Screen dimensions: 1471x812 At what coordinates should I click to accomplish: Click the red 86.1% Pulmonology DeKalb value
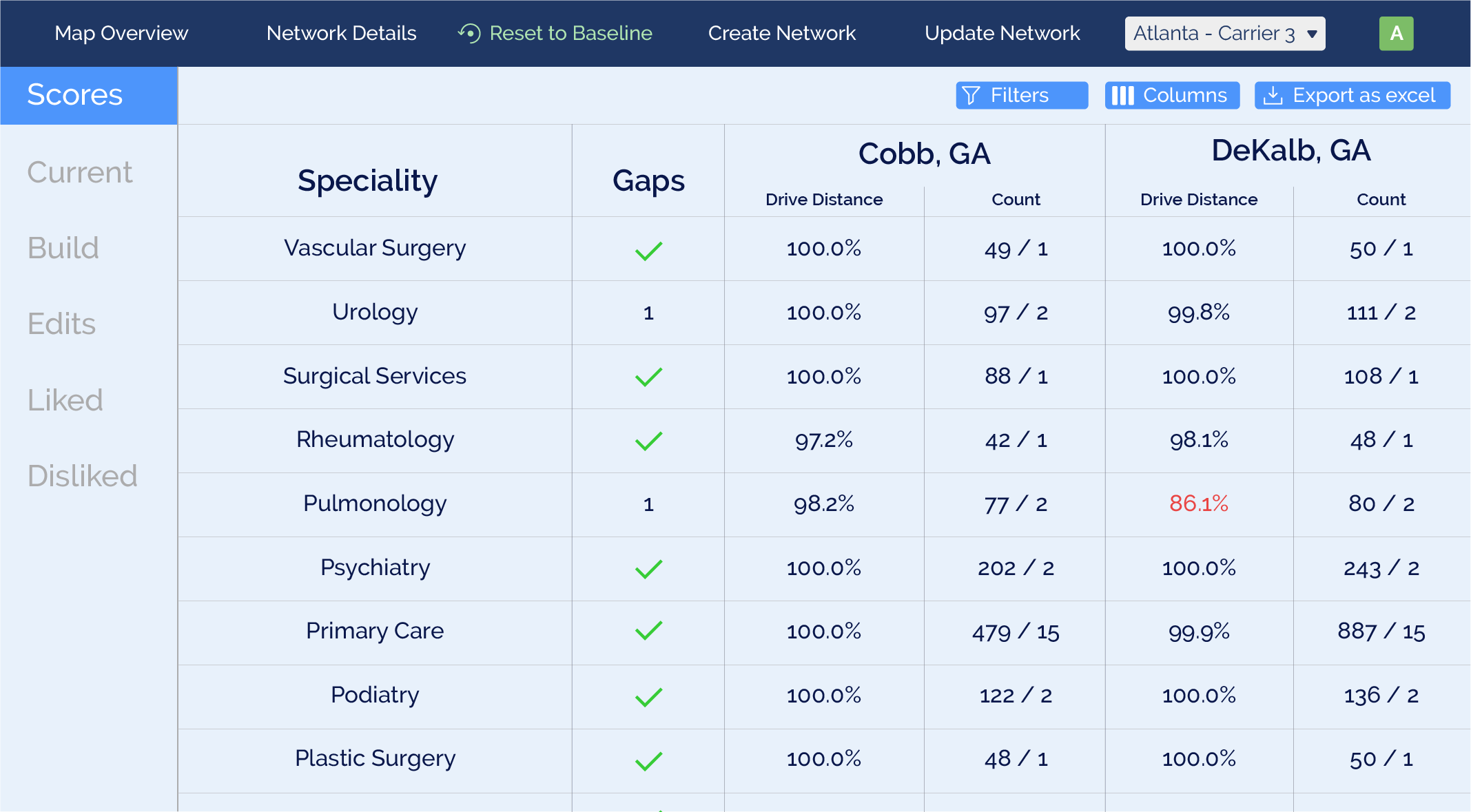click(x=1198, y=503)
